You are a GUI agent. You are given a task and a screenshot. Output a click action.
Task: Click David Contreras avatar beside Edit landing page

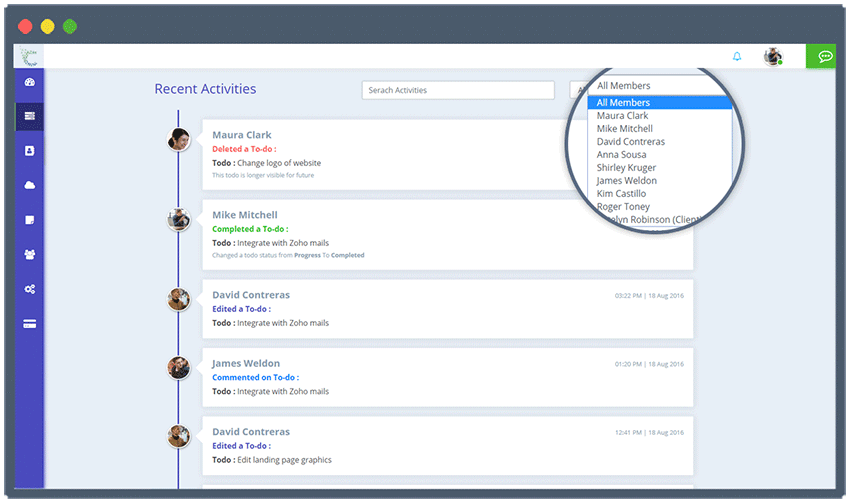pos(178,436)
